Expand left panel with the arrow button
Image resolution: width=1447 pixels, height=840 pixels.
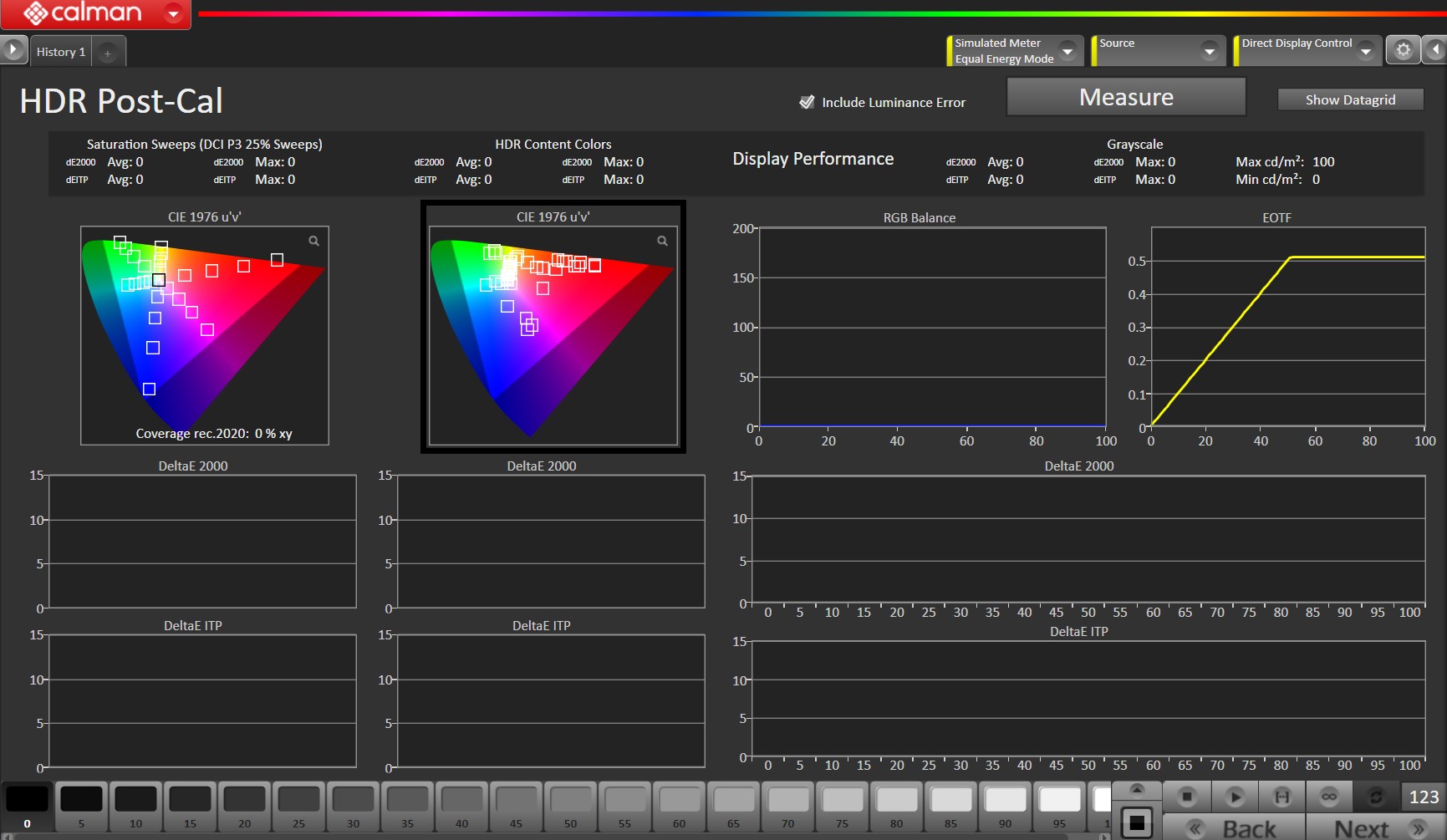13,50
